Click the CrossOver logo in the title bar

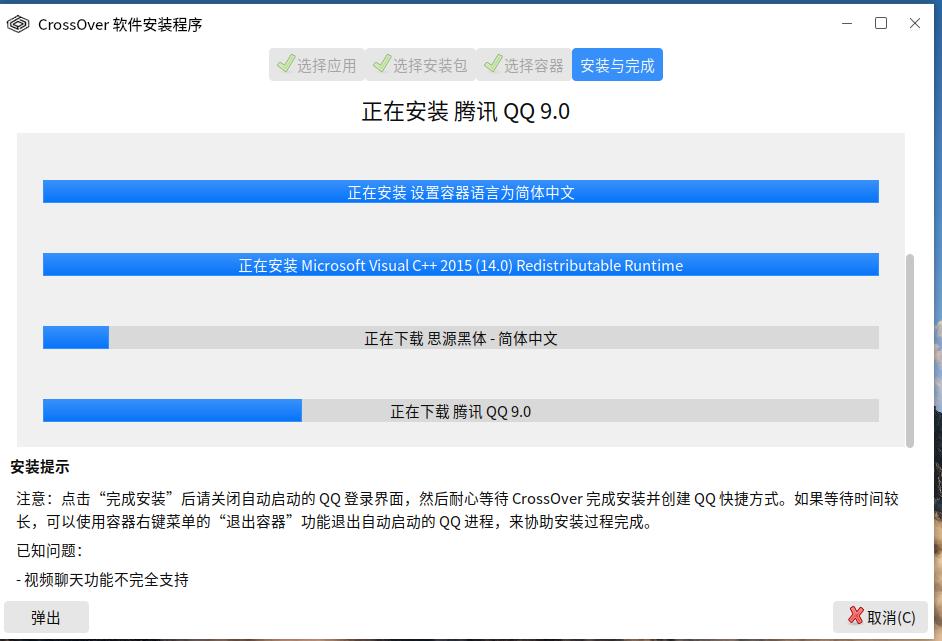[17, 23]
